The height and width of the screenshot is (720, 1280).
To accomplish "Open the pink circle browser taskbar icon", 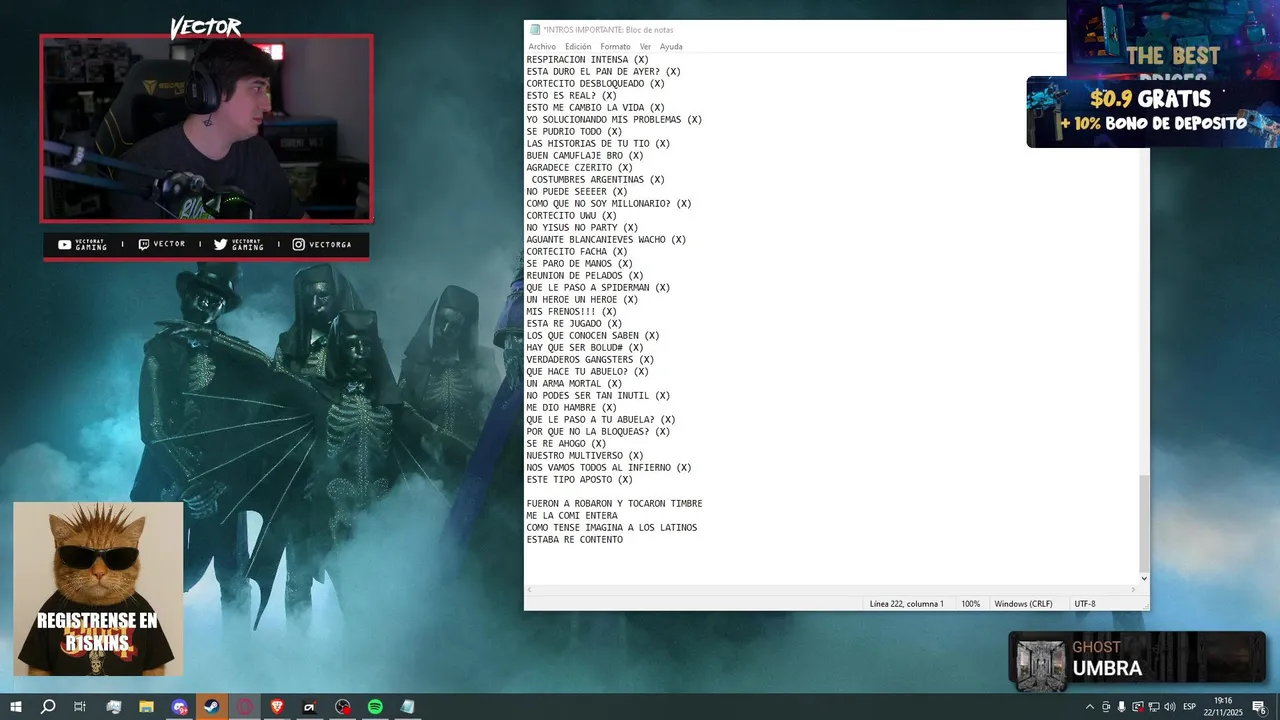I will (x=245, y=707).
